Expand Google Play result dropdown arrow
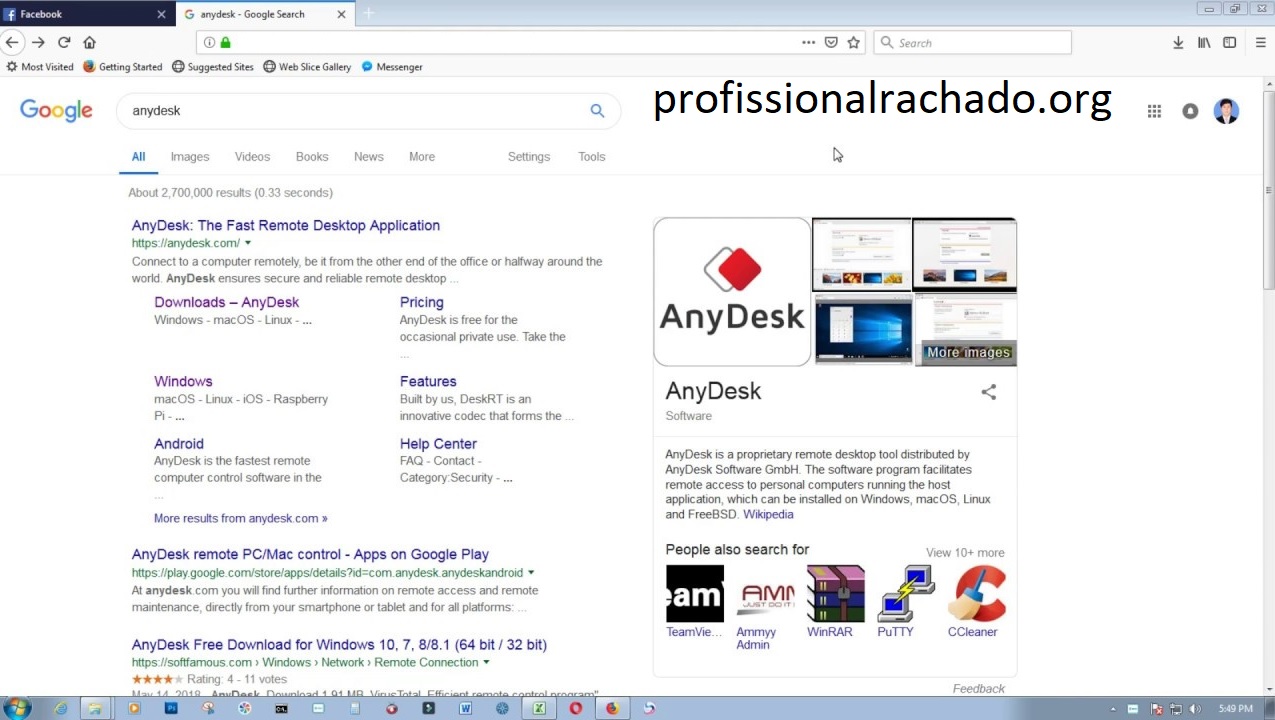1275x720 pixels. [531, 573]
